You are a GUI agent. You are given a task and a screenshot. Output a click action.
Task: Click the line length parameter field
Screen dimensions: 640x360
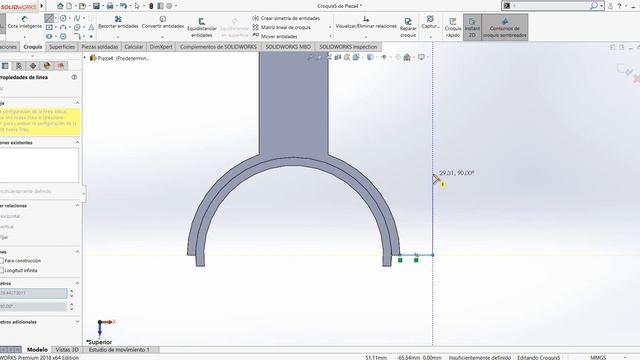pos(33,293)
